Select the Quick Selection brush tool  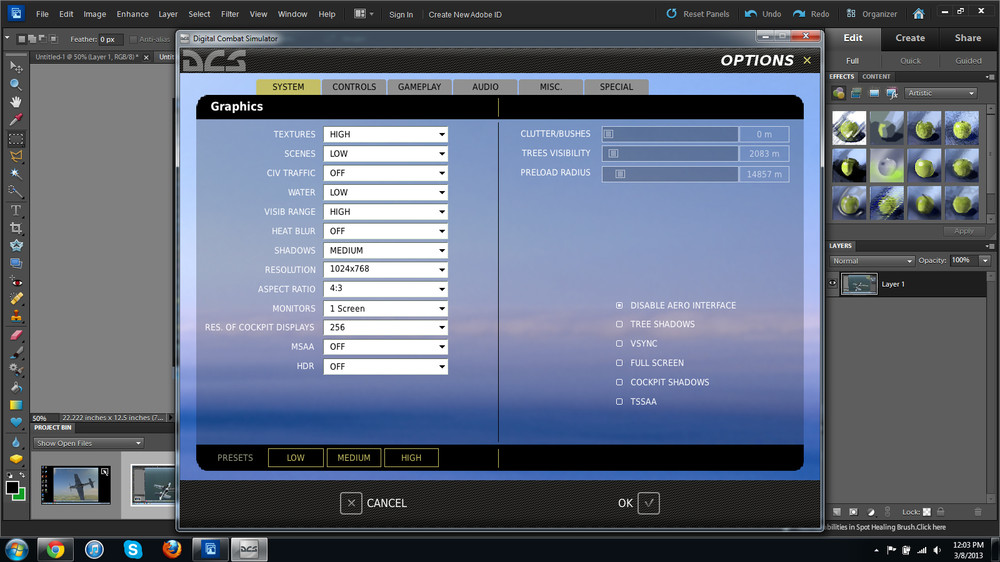[16, 191]
